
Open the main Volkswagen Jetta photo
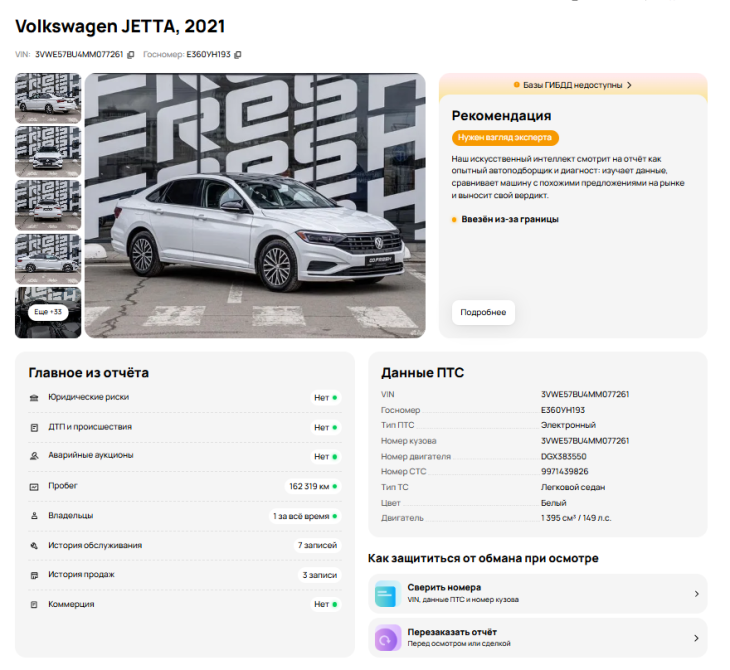point(255,205)
